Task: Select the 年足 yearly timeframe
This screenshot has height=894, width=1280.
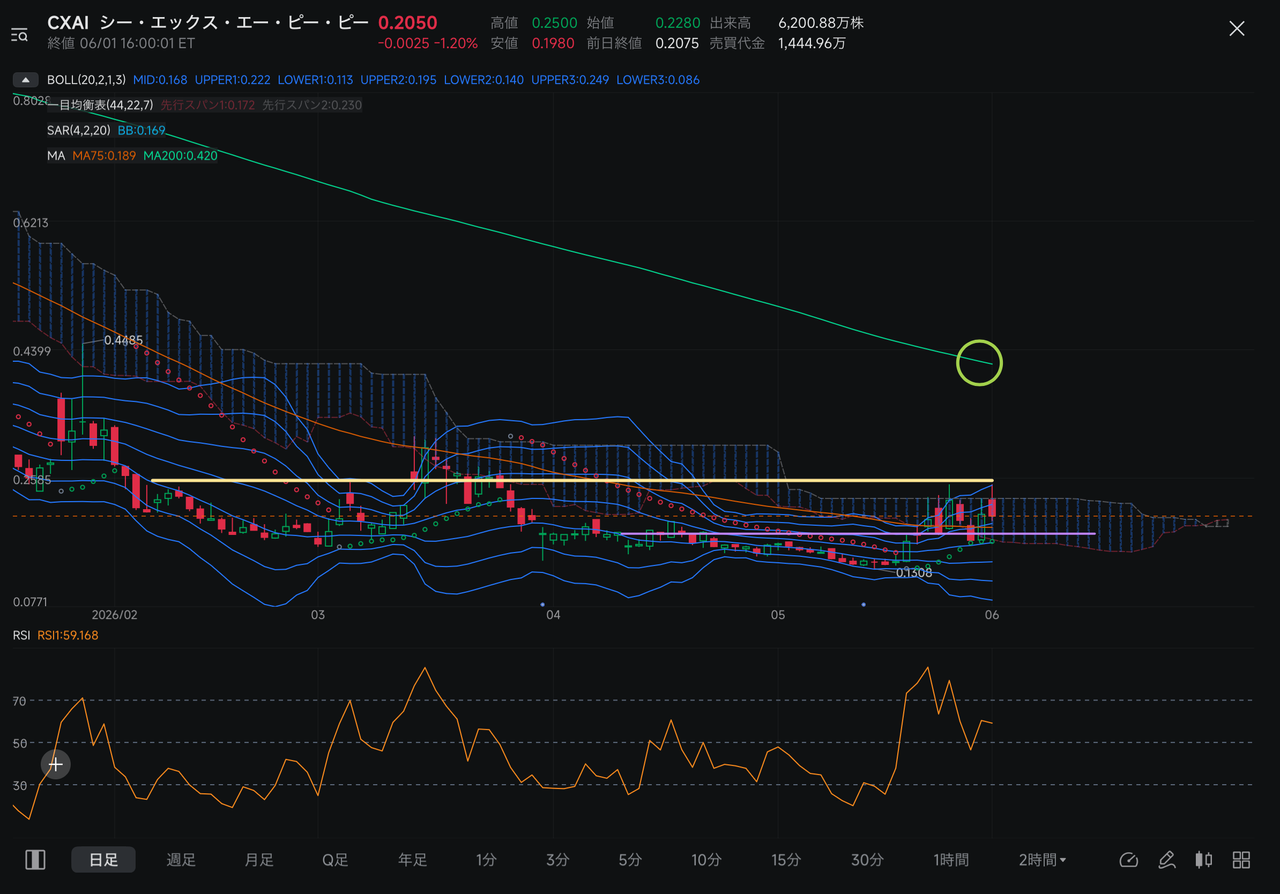Action: 413,860
